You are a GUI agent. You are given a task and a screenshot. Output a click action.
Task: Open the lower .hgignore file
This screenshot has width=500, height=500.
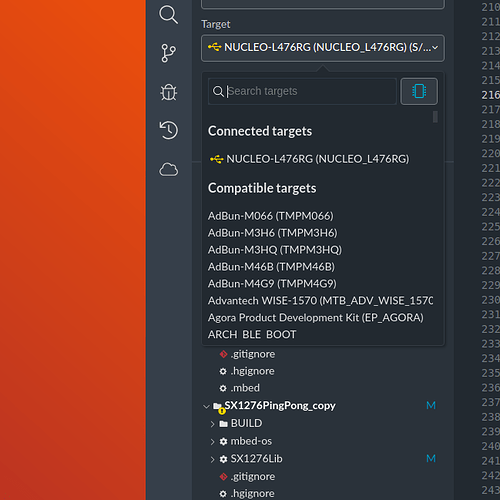tap(253, 494)
